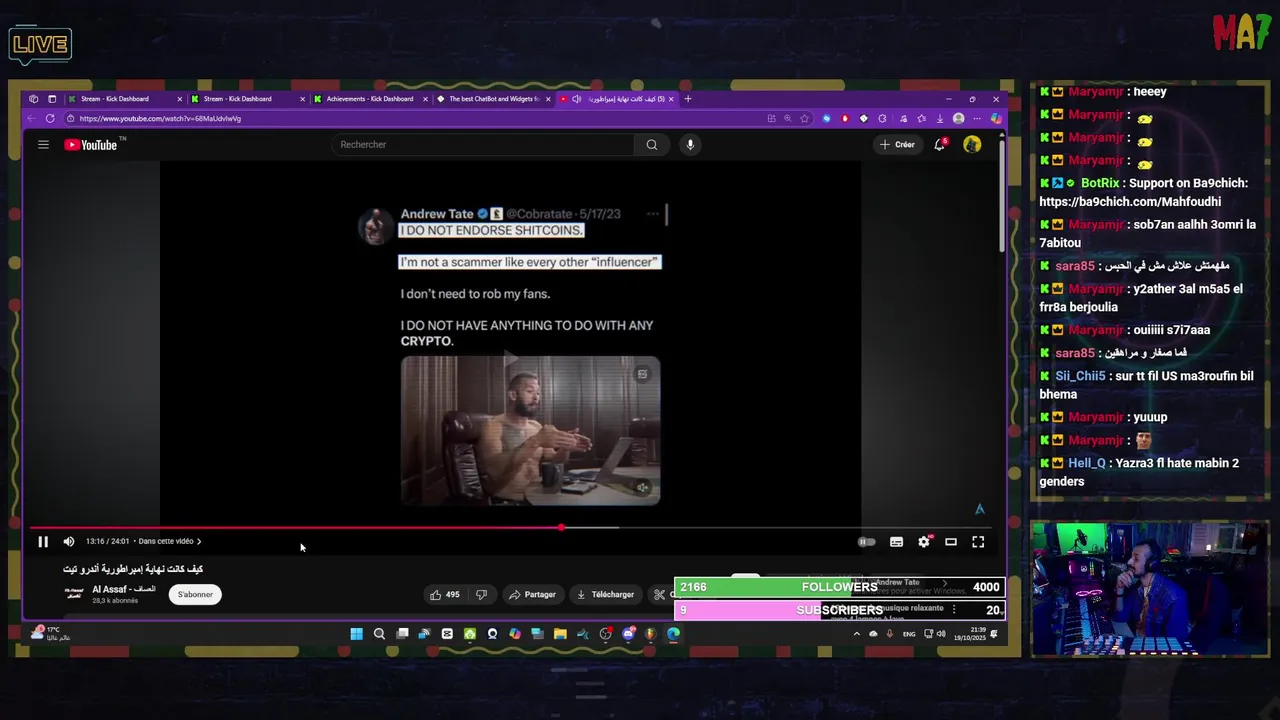Start voice search with microphone
The image size is (1280, 720).
(x=690, y=145)
